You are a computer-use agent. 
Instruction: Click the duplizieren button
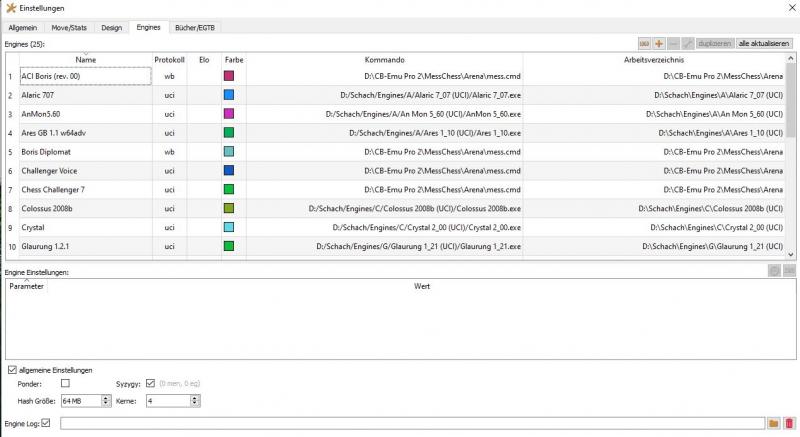pyautogui.click(x=715, y=44)
